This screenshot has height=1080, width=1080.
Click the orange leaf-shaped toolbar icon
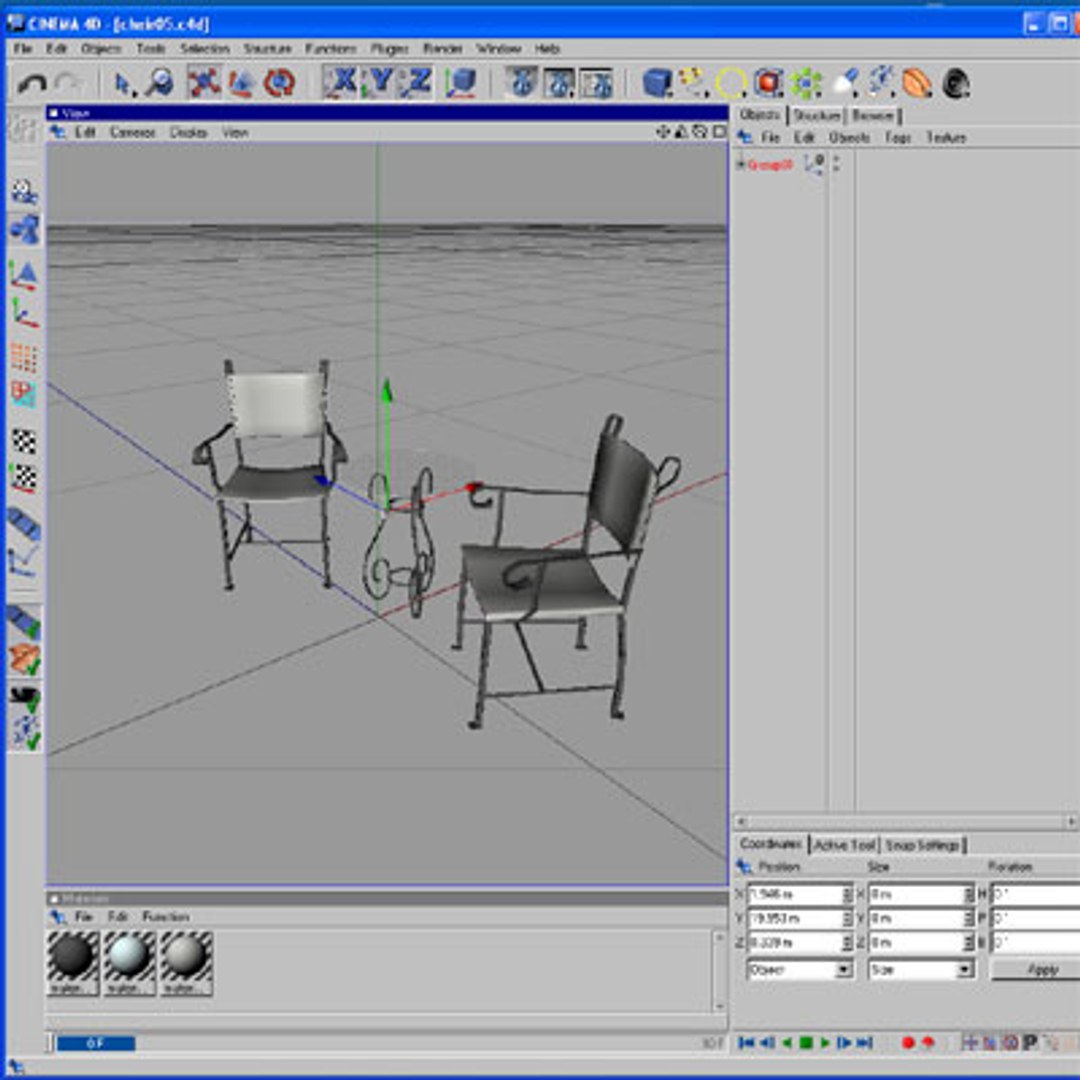click(x=917, y=83)
